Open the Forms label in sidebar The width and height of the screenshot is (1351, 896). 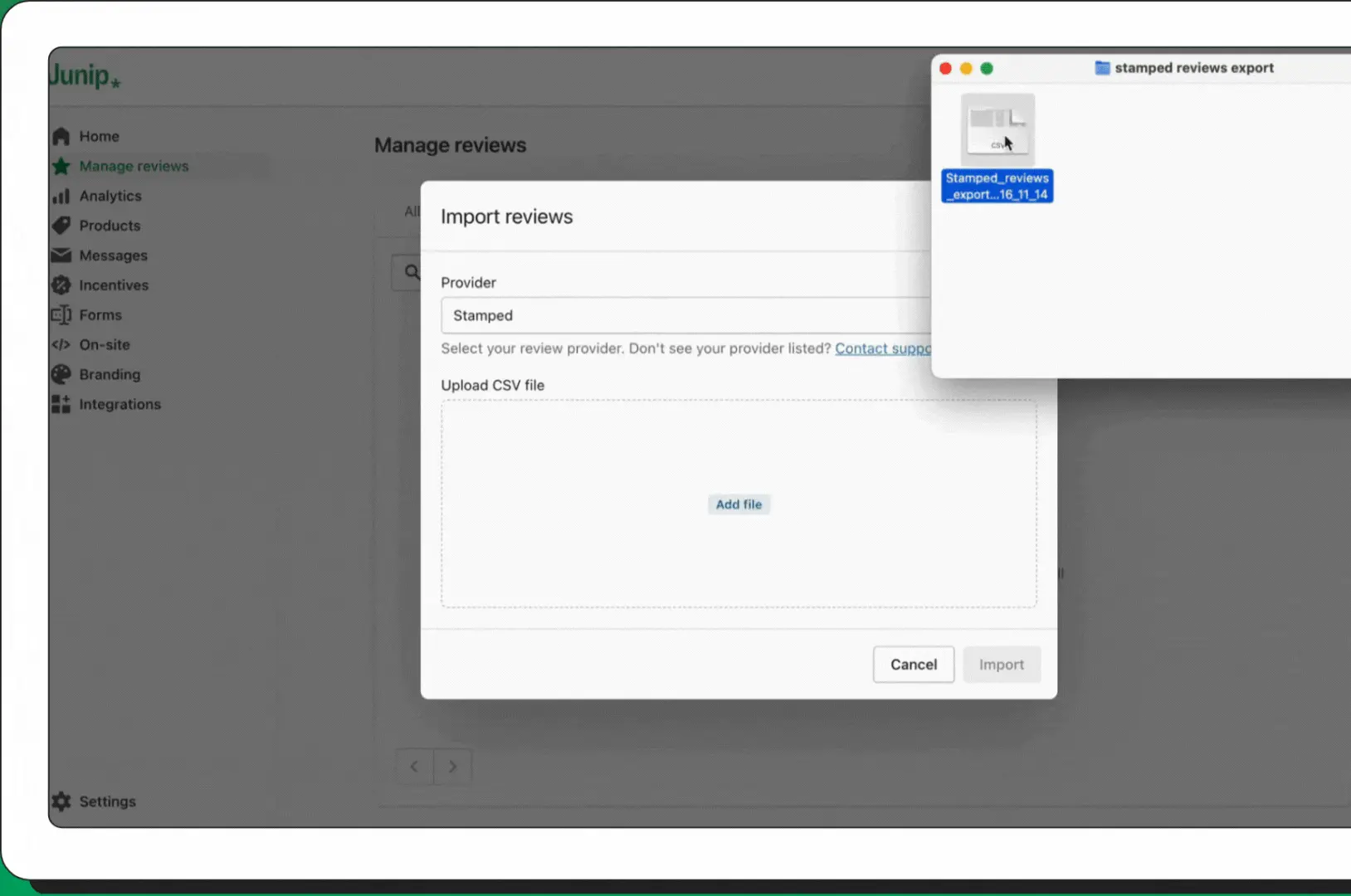[100, 315]
